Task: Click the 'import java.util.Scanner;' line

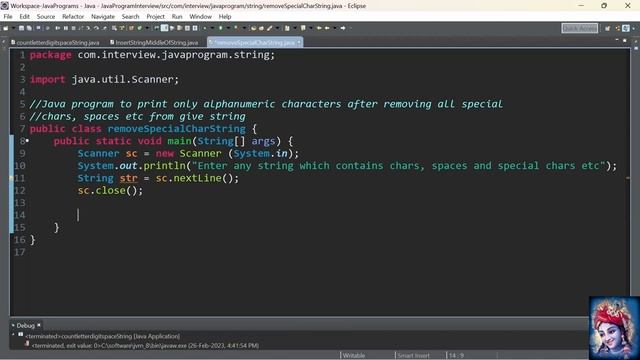Action: [x=104, y=80]
